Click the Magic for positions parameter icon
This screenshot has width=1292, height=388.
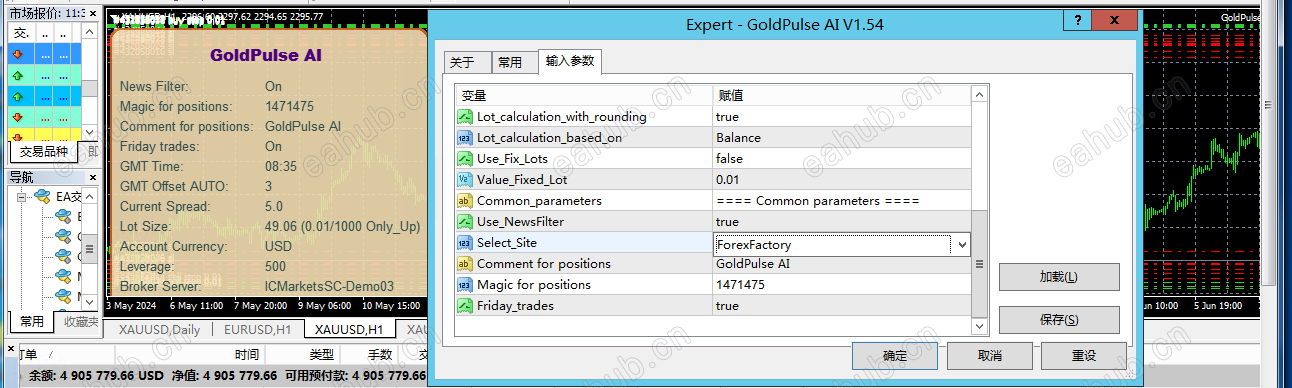click(465, 285)
